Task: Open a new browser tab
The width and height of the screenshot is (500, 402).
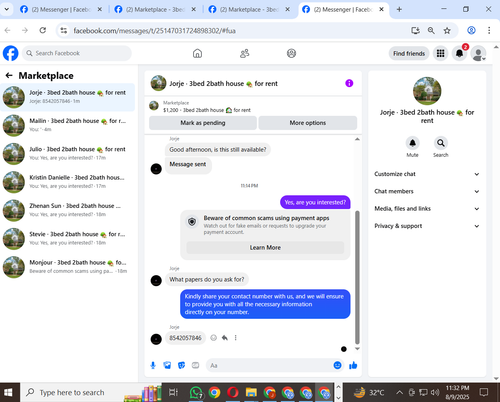Action: click(399, 9)
